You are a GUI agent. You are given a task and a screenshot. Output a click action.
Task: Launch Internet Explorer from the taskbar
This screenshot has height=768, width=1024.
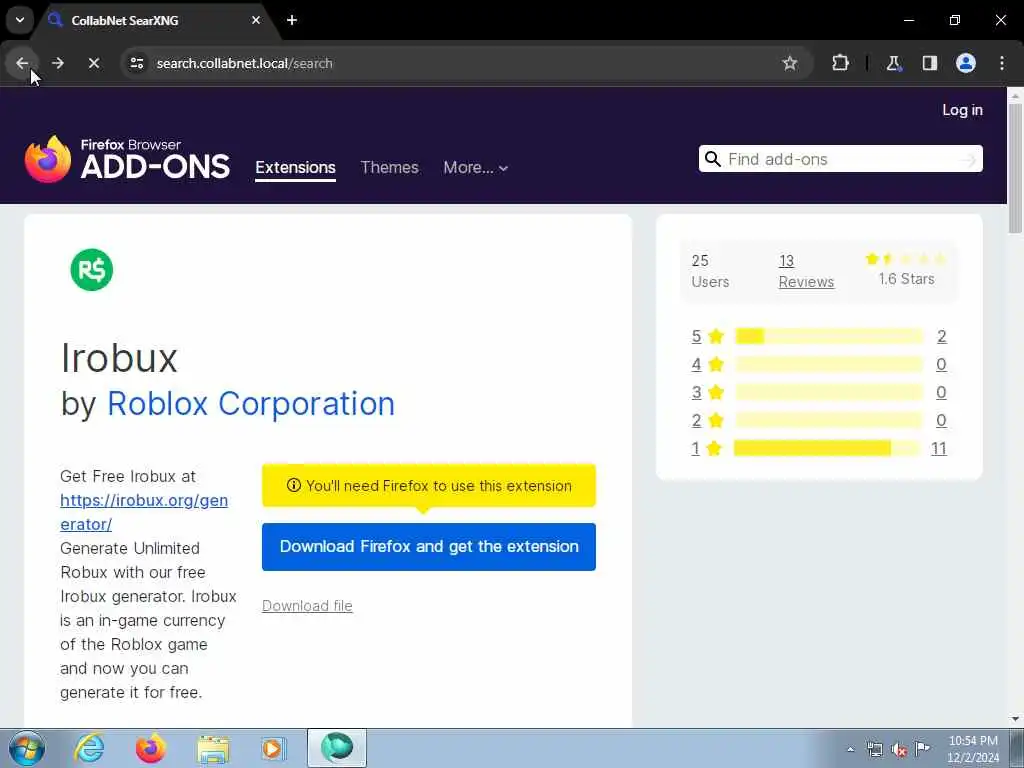pyautogui.click(x=89, y=748)
